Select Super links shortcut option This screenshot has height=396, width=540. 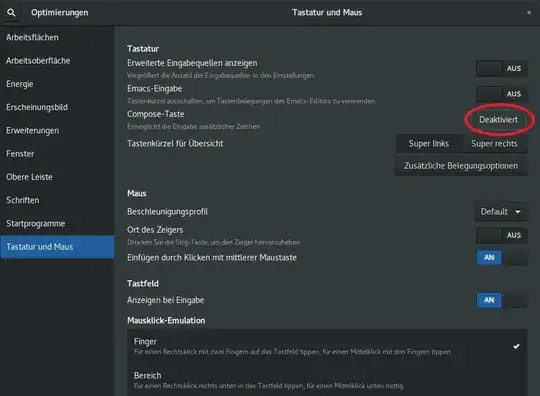tap(429, 144)
